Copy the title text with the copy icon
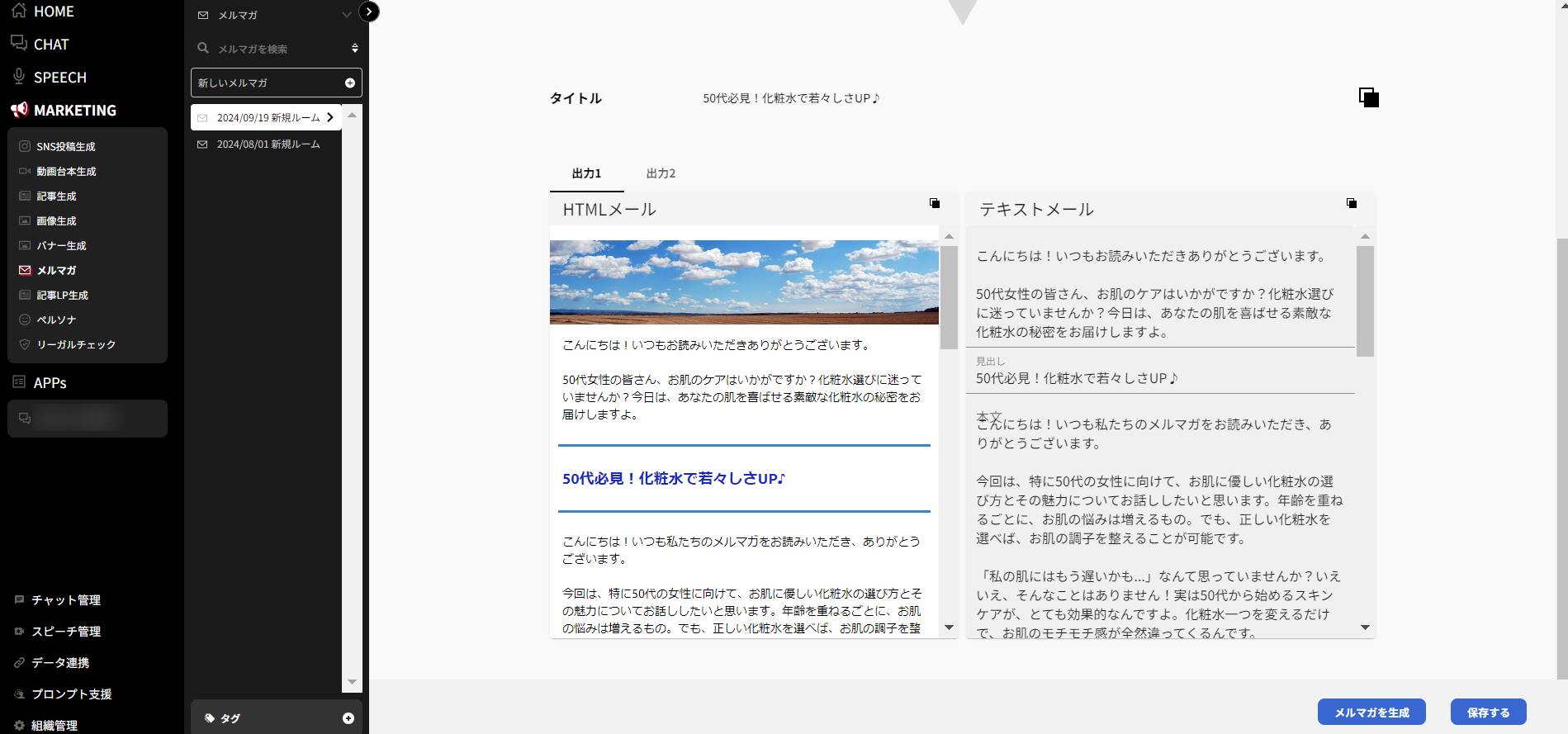This screenshot has width=1568, height=734. pyautogui.click(x=1368, y=97)
